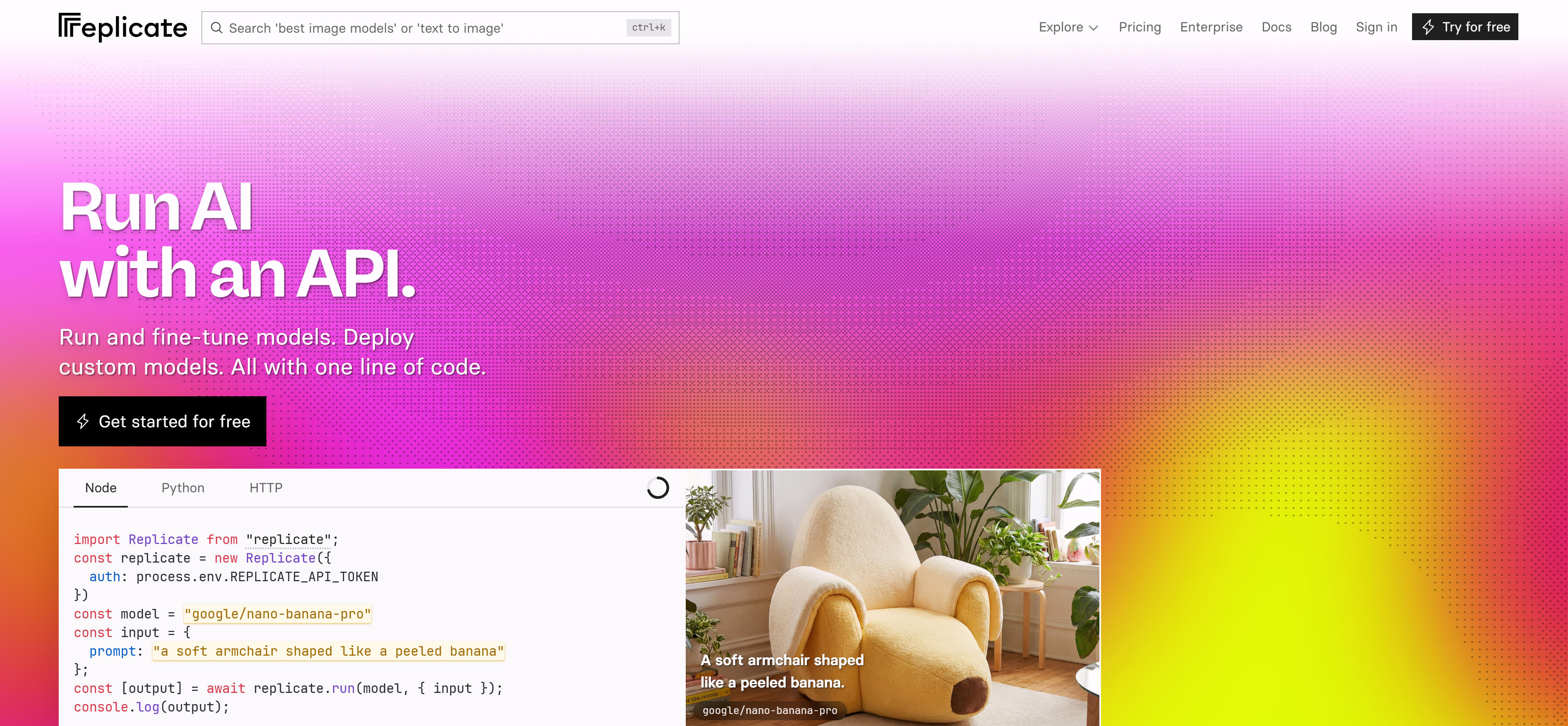Click the lightning bolt in Get started button
The height and width of the screenshot is (726, 1568).
coord(83,421)
